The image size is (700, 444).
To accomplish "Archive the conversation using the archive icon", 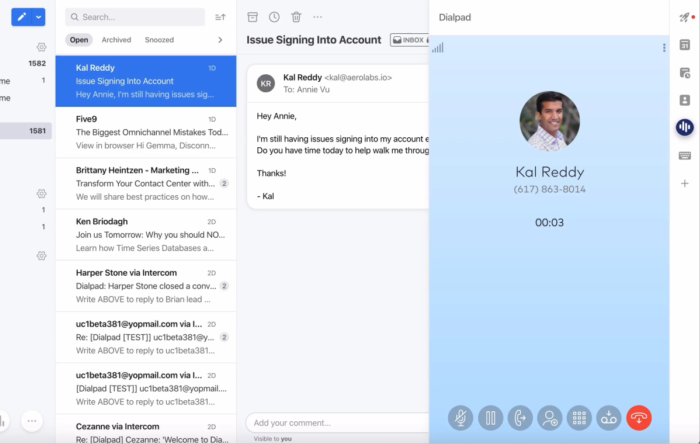I will (253, 17).
